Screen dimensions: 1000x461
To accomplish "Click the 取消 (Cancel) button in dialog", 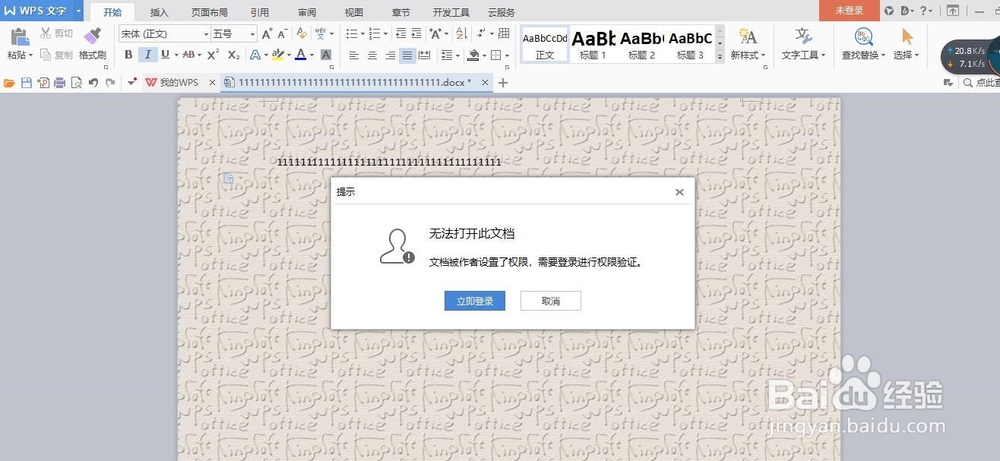I will coord(550,301).
